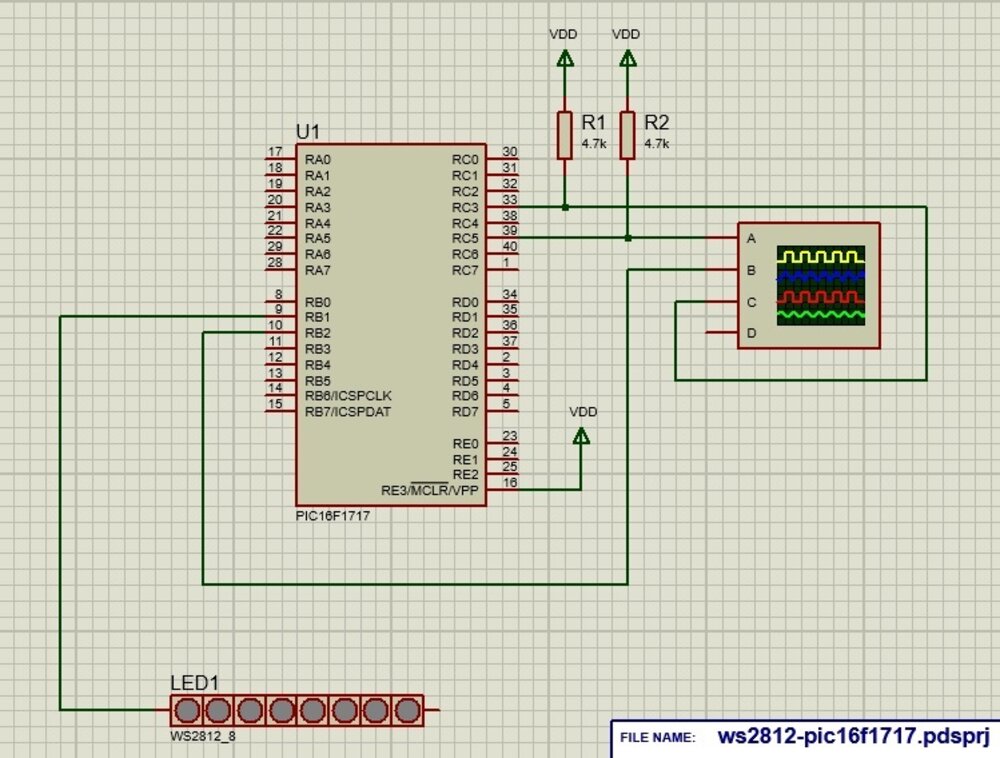Click the VDD power terminal above R1

point(564,58)
